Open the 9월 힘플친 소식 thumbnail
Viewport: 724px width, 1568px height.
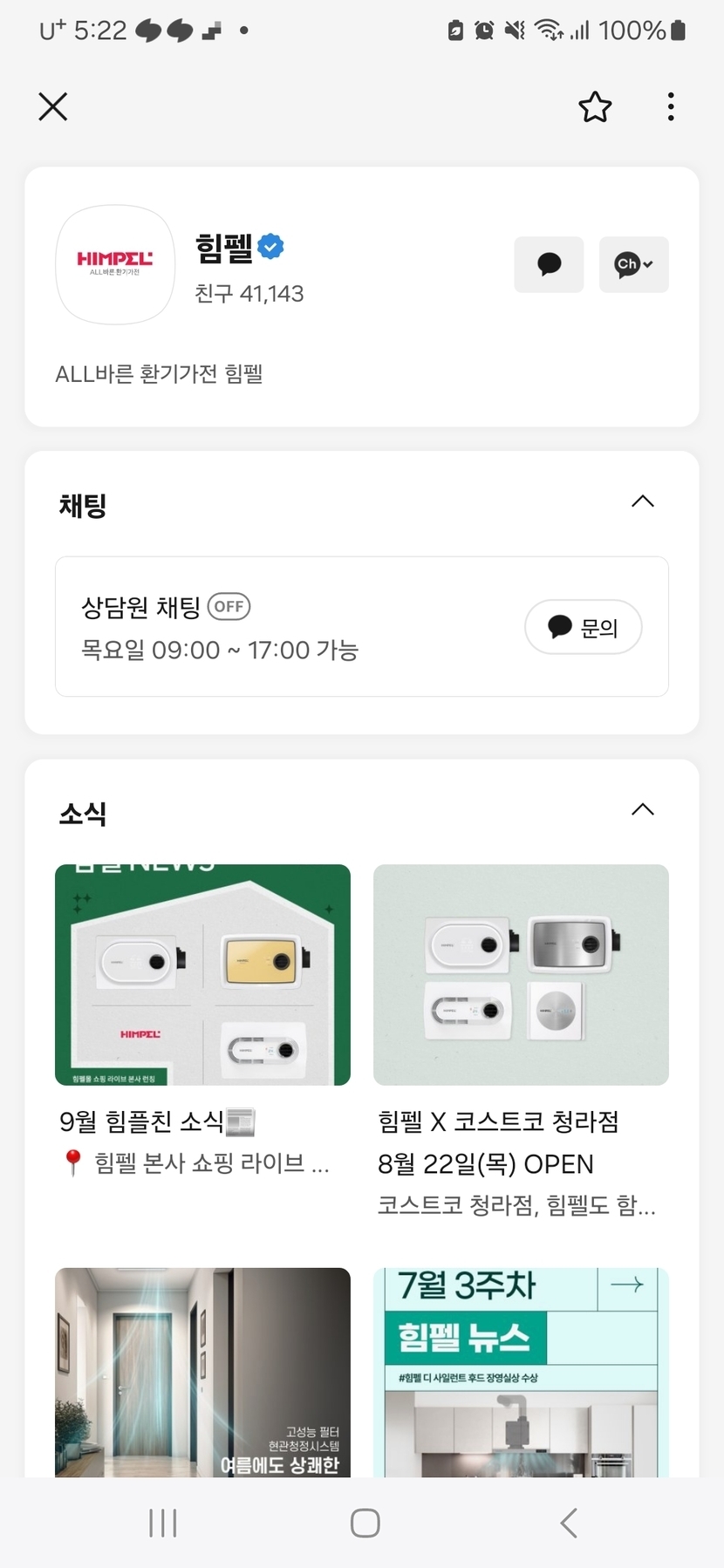pyautogui.click(x=202, y=974)
